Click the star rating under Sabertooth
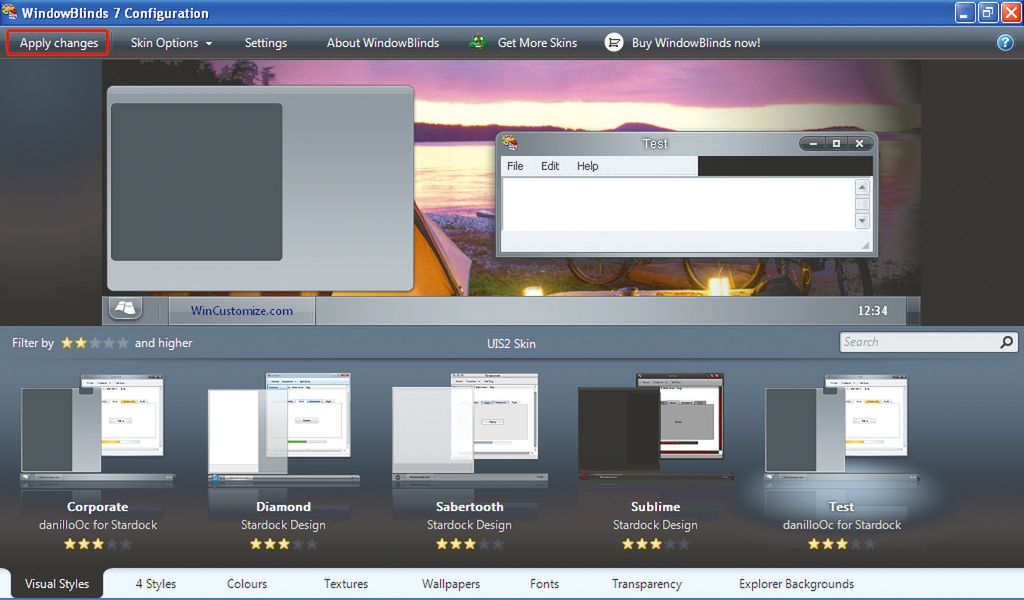Screen dimensions: 1024x600 (470, 543)
